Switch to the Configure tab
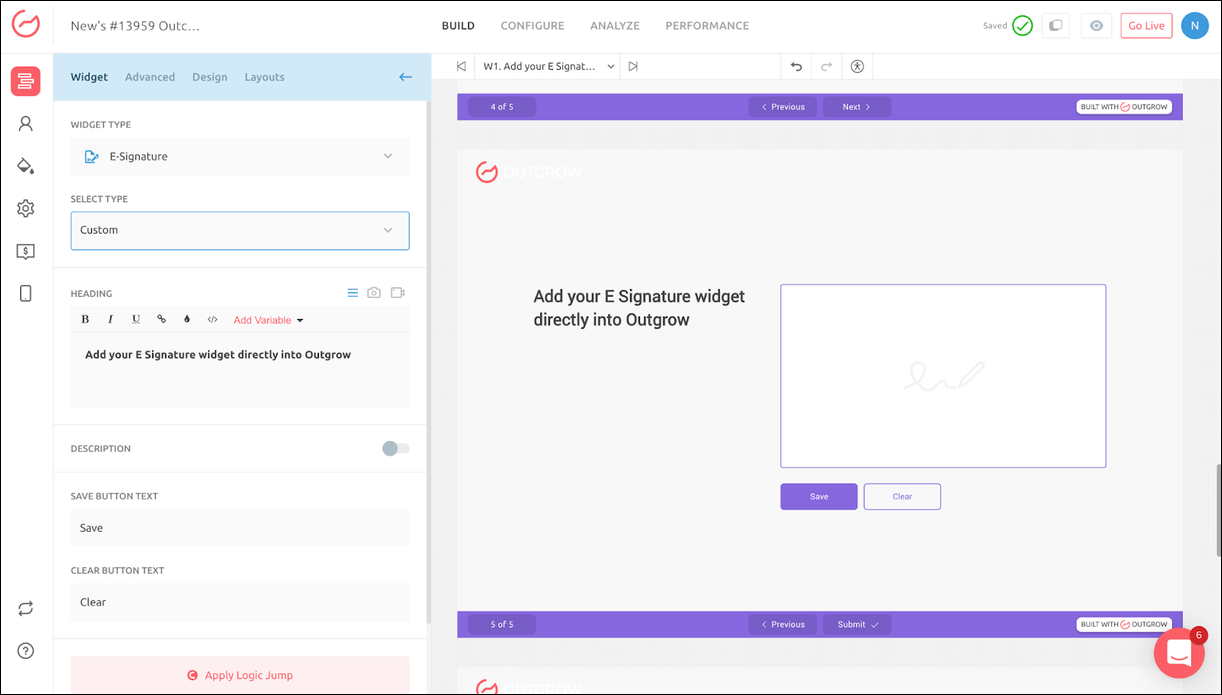1222x695 pixels. point(532,26)
